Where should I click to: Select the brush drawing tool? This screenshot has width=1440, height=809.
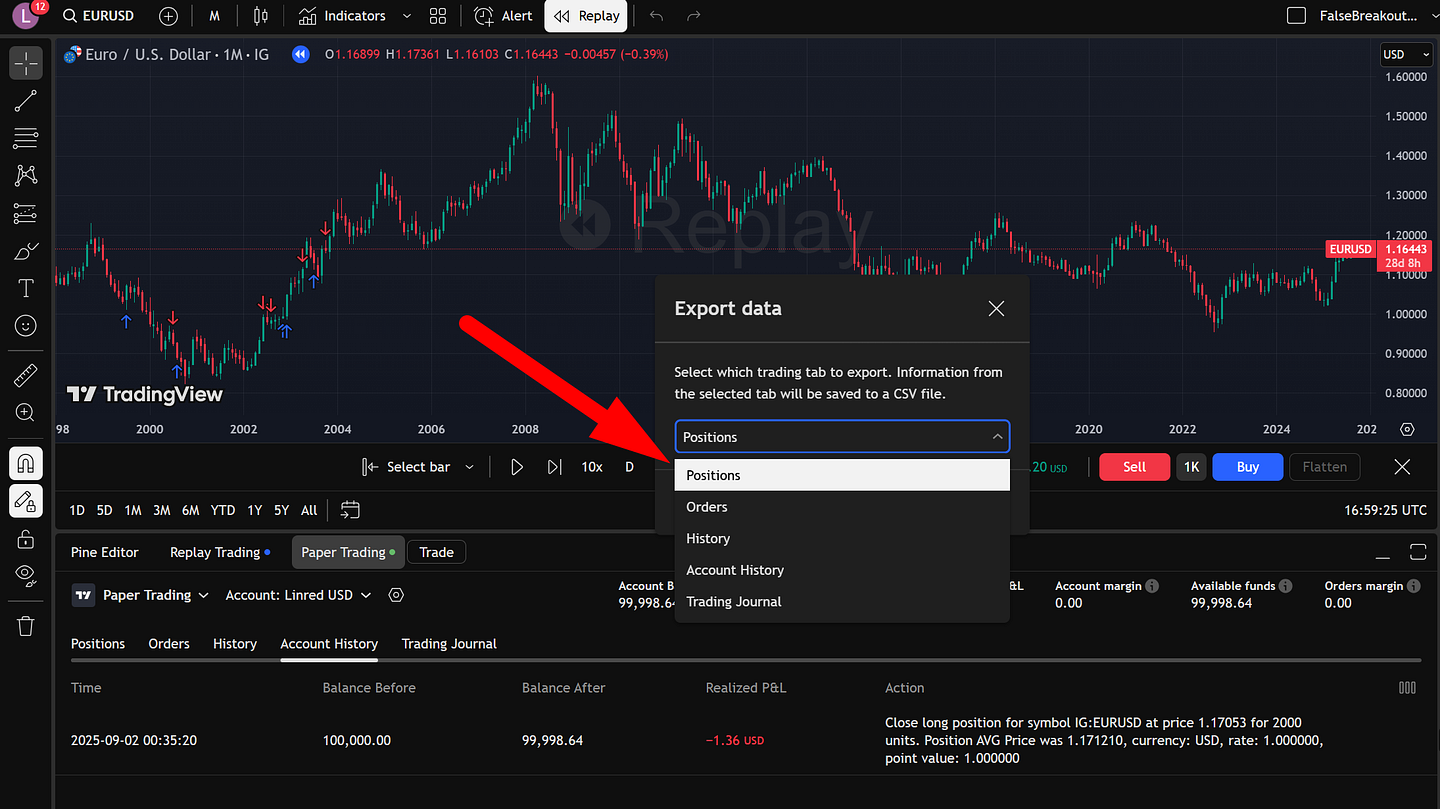(x=26, y=251)
